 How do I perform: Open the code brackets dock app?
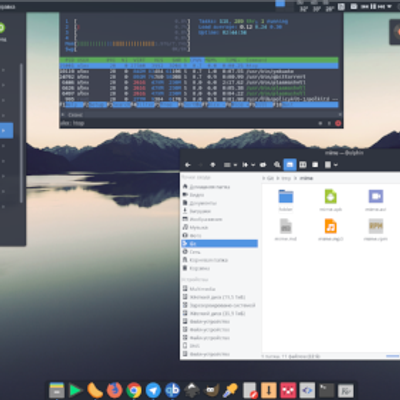coord(307,390)
